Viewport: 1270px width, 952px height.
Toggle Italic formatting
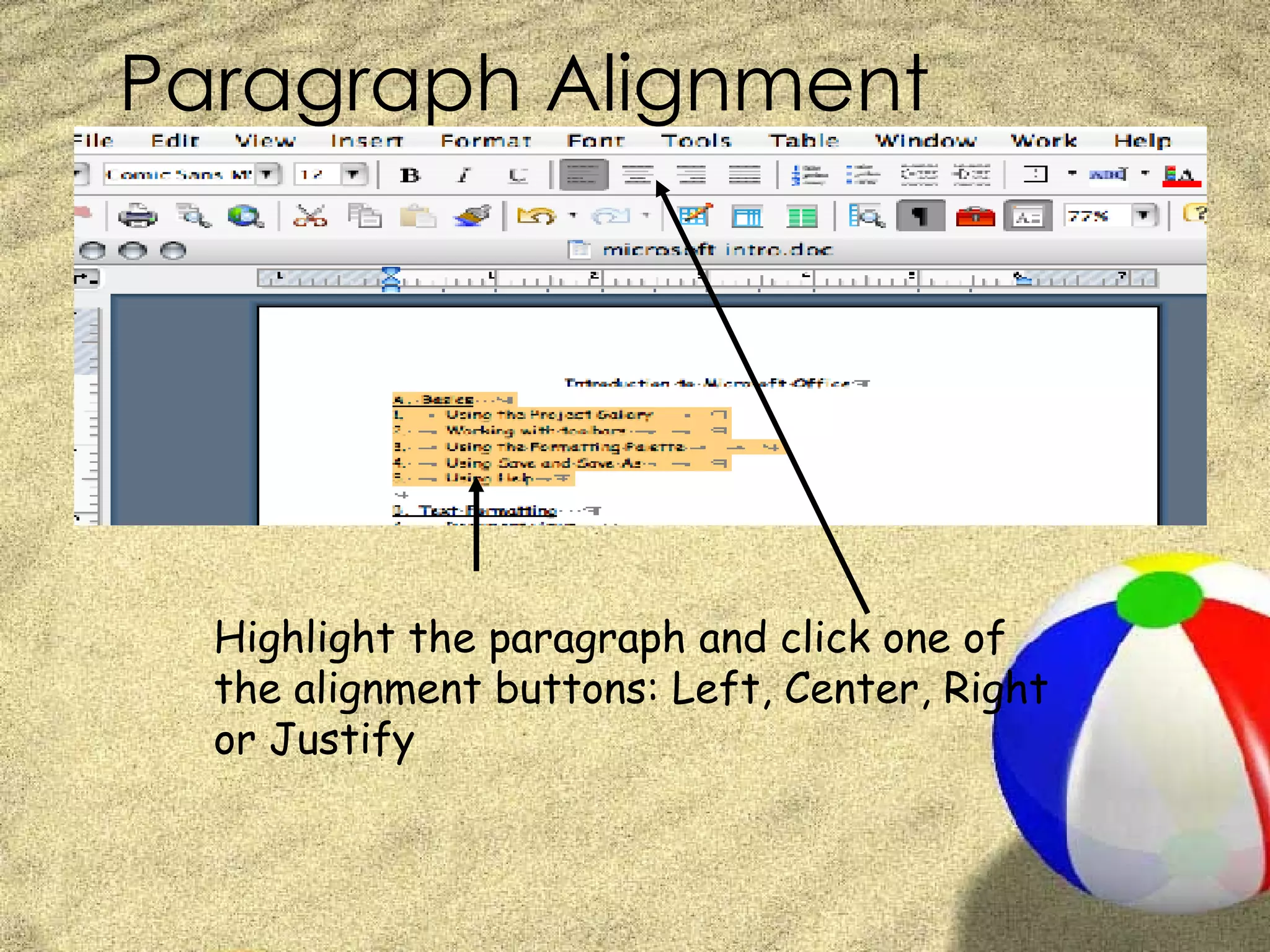[464, 175]
